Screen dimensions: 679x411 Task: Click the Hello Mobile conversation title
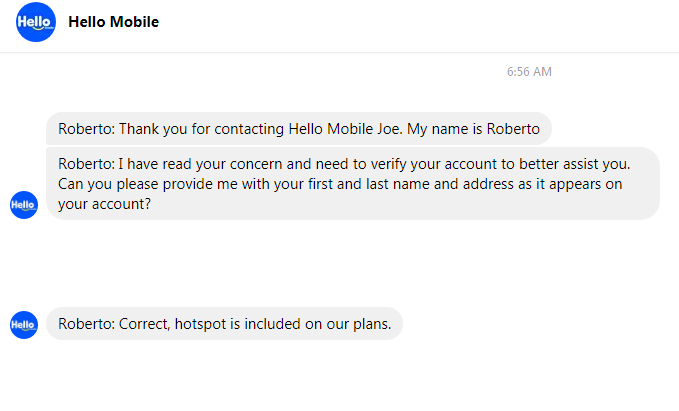(x=113, y=22)
